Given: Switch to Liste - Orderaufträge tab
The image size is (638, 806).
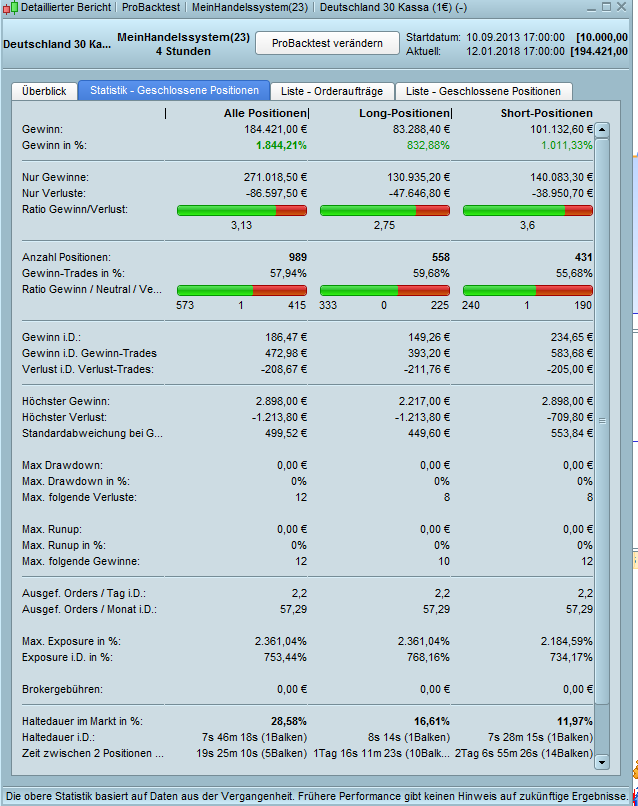Looking at the screenshot, I should coord(332,91).
